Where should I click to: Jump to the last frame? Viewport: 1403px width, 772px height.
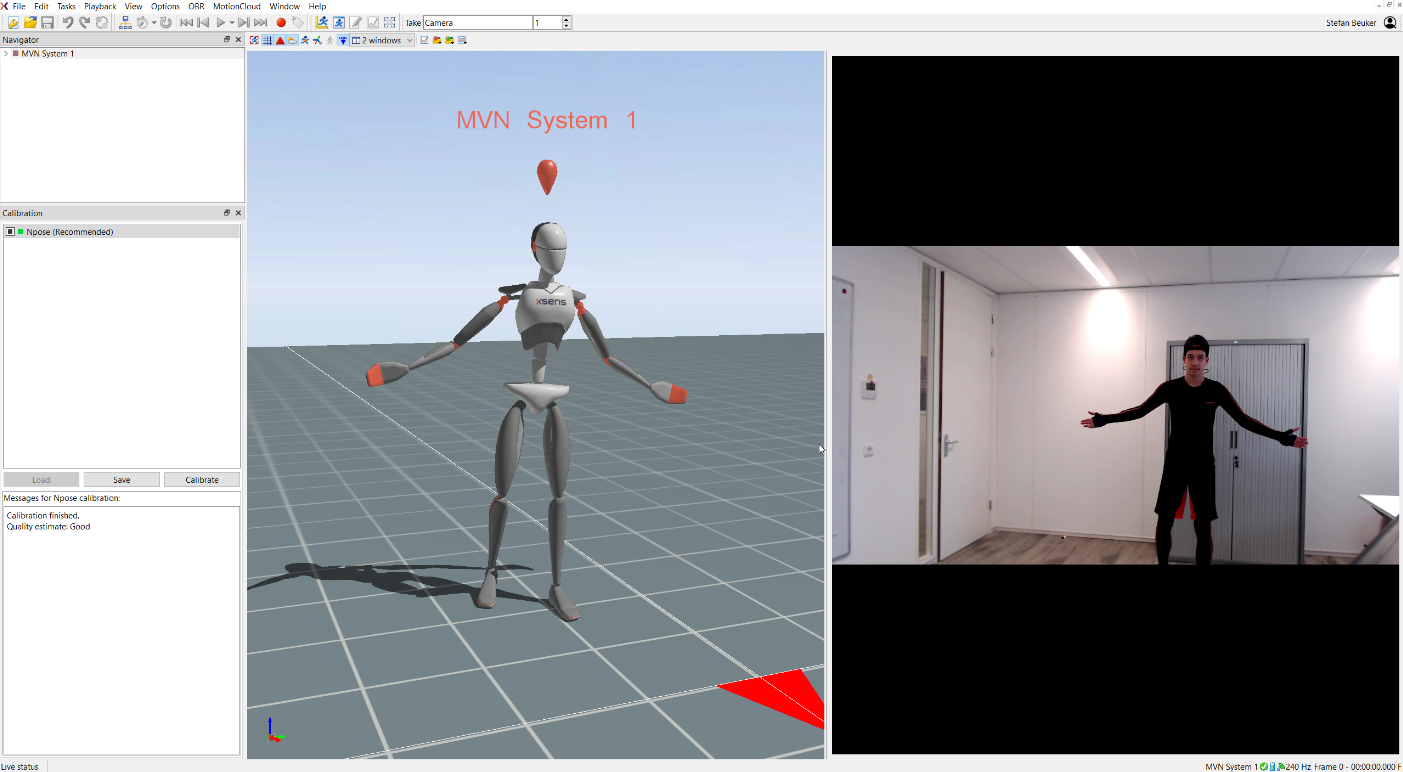261,22
